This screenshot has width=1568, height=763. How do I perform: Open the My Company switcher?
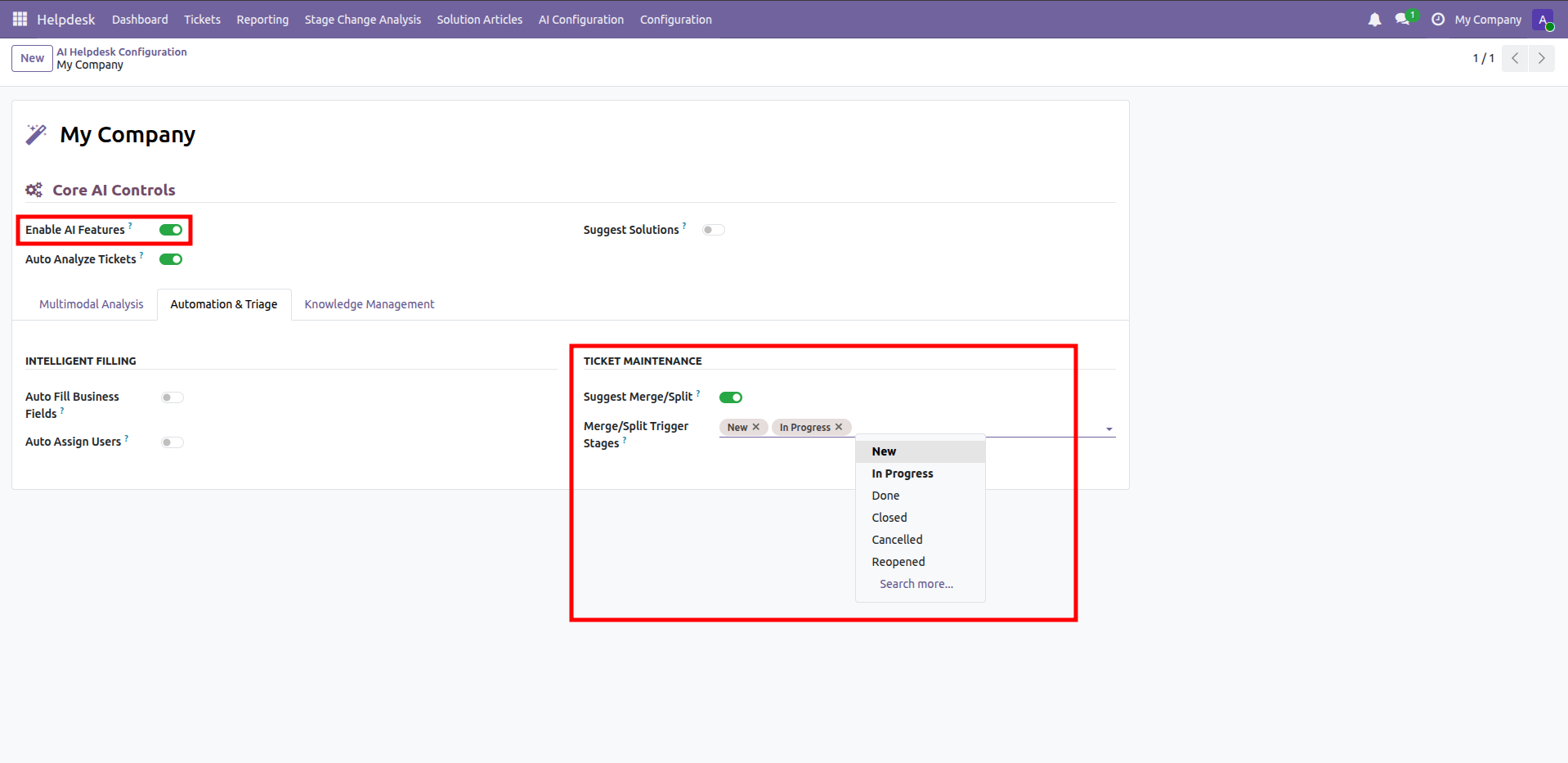1488,20
